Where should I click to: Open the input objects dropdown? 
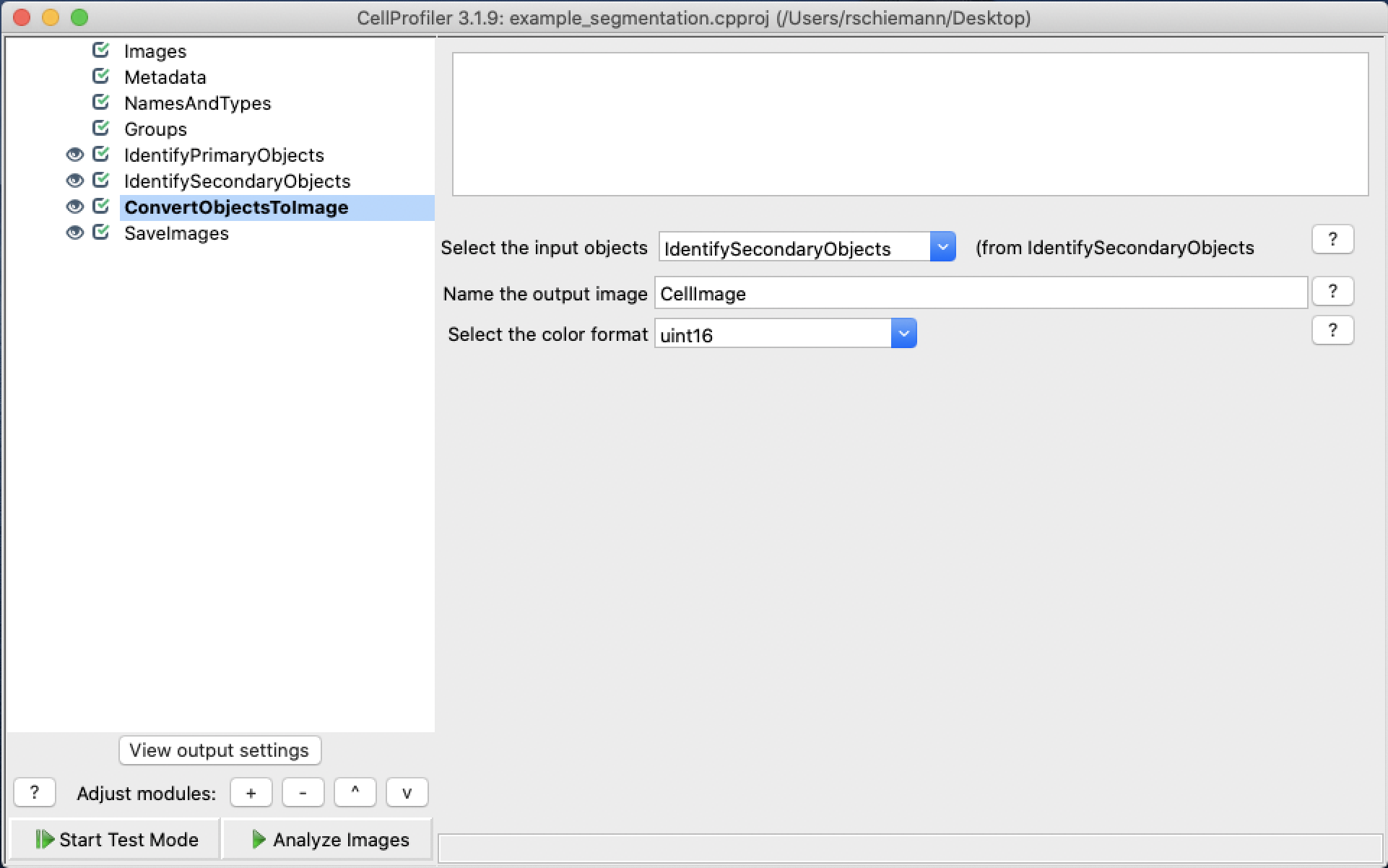[x=807, y=248]
